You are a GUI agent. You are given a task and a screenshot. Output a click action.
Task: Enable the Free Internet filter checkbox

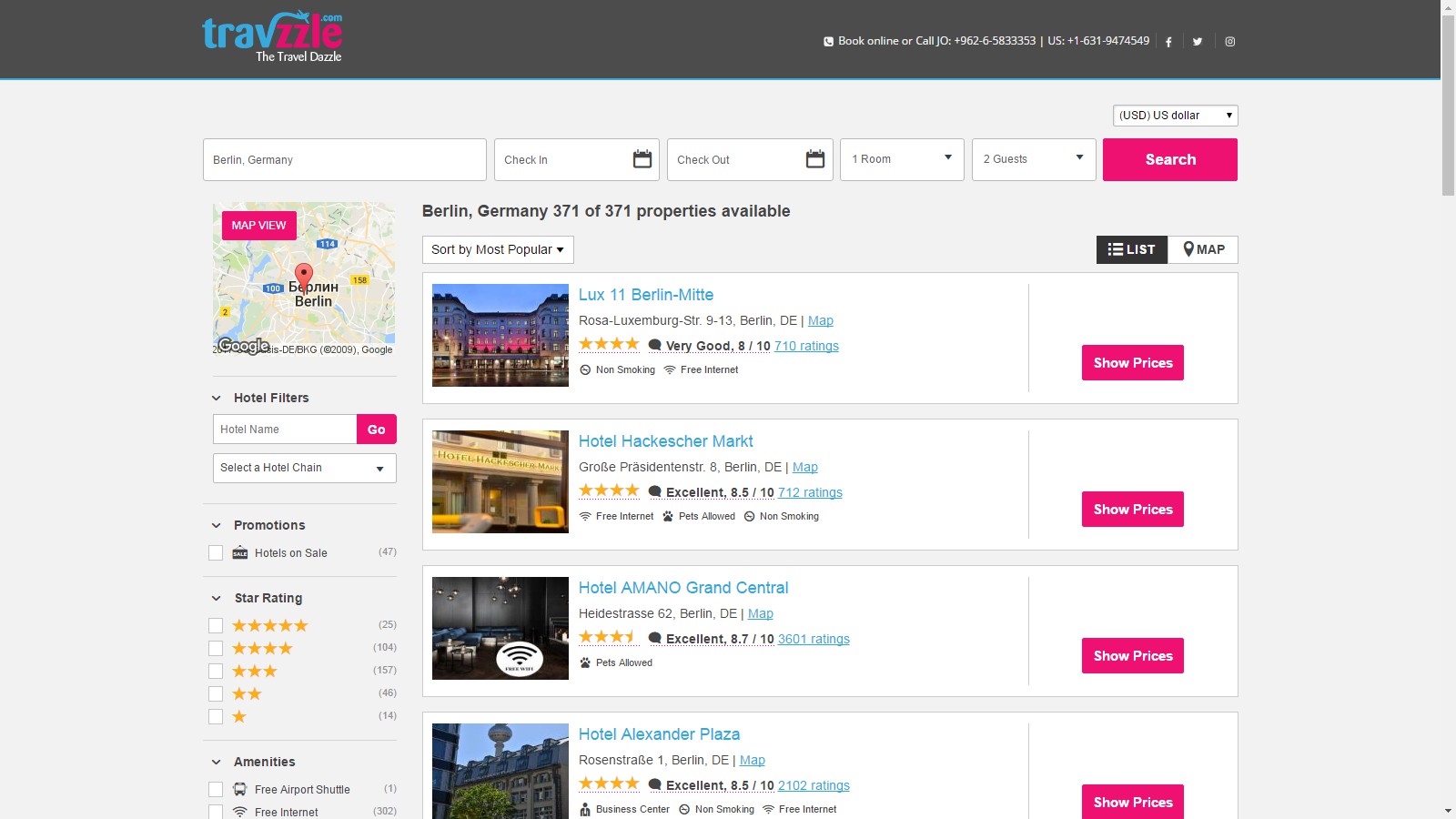[x=216, y=813]
